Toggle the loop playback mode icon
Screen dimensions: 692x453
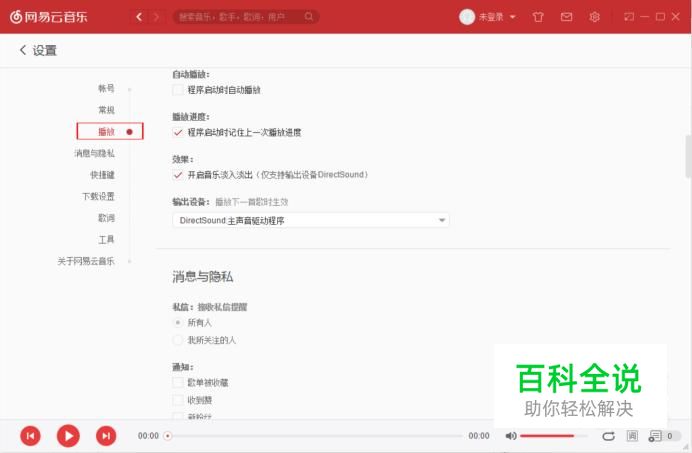pos(609,436)
